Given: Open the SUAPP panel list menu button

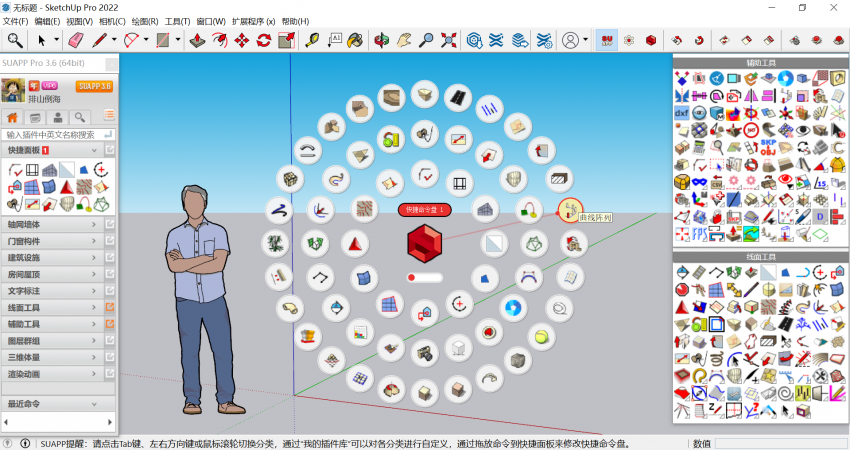Looking at the screenshot, I should click(109, 115).
